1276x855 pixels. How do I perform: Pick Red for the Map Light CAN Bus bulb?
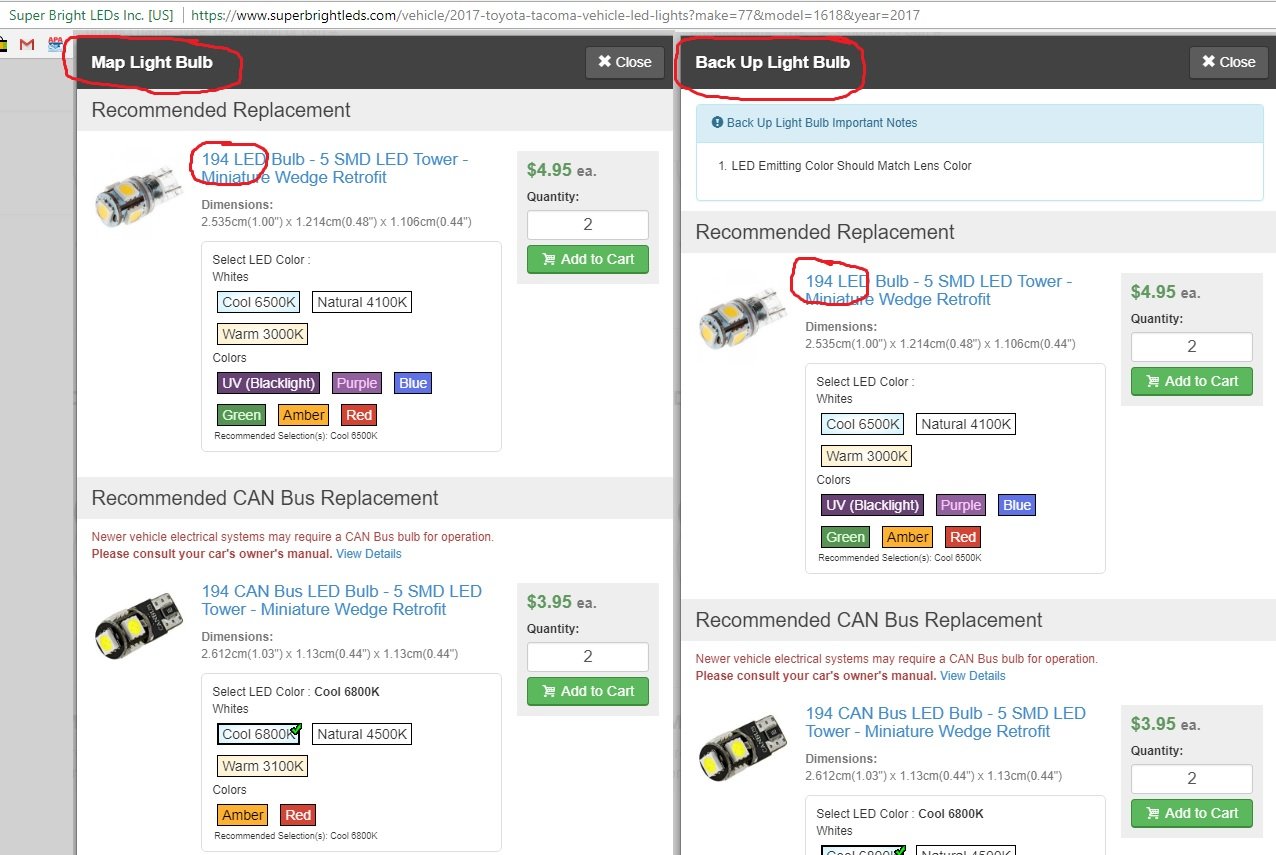click(x=298, y=815)
